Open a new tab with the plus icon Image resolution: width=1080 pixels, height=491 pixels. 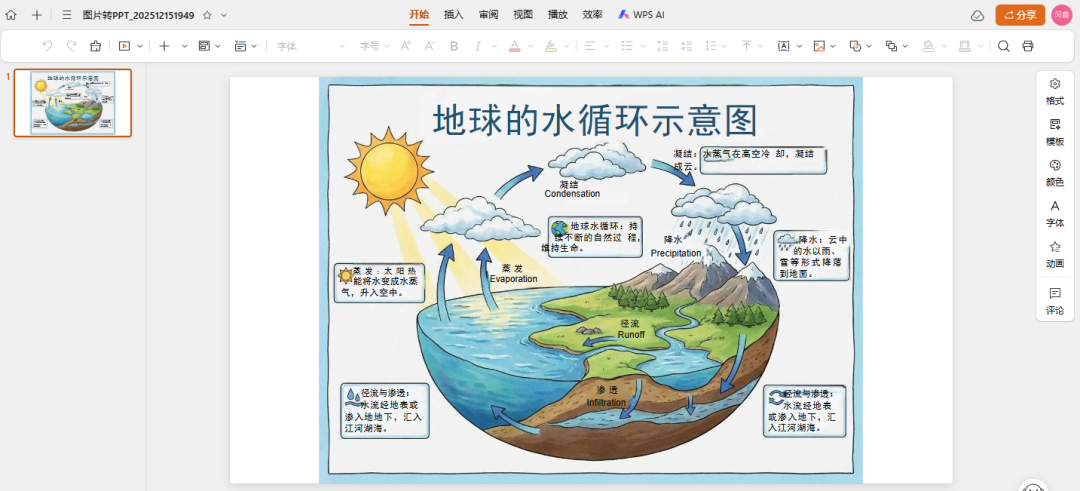[x=37, y=14]
